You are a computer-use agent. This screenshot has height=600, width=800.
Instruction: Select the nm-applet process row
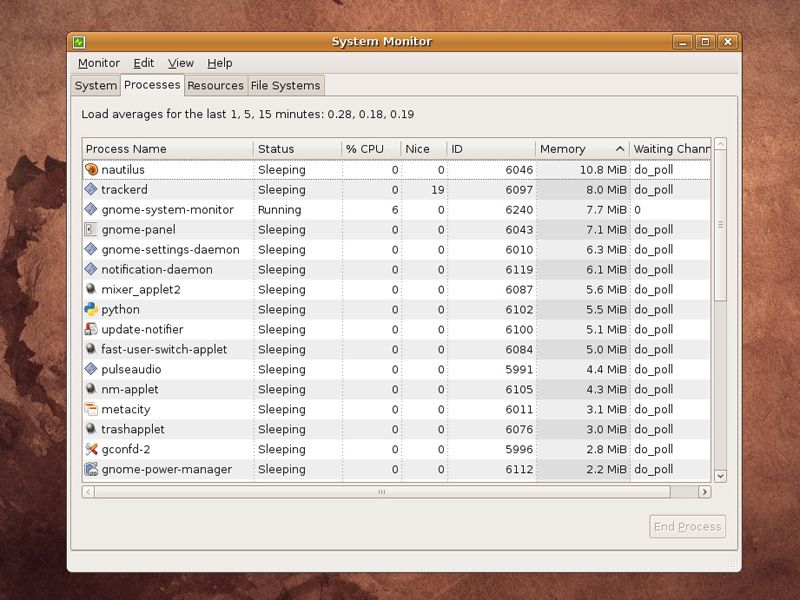pyautogui.click(x=300, y=389)
